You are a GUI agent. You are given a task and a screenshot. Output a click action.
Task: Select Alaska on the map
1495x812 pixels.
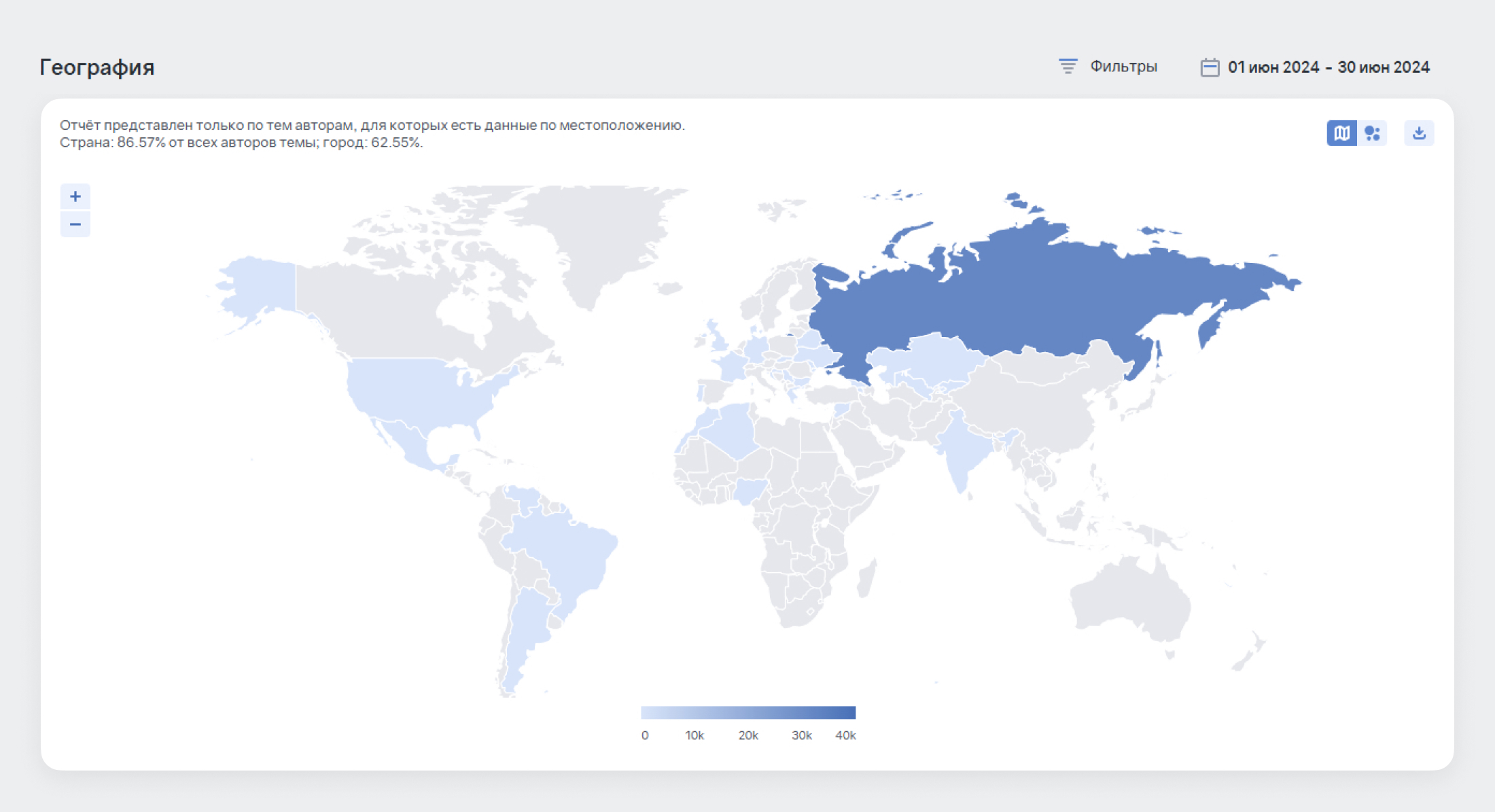click(x=262, y=289)
